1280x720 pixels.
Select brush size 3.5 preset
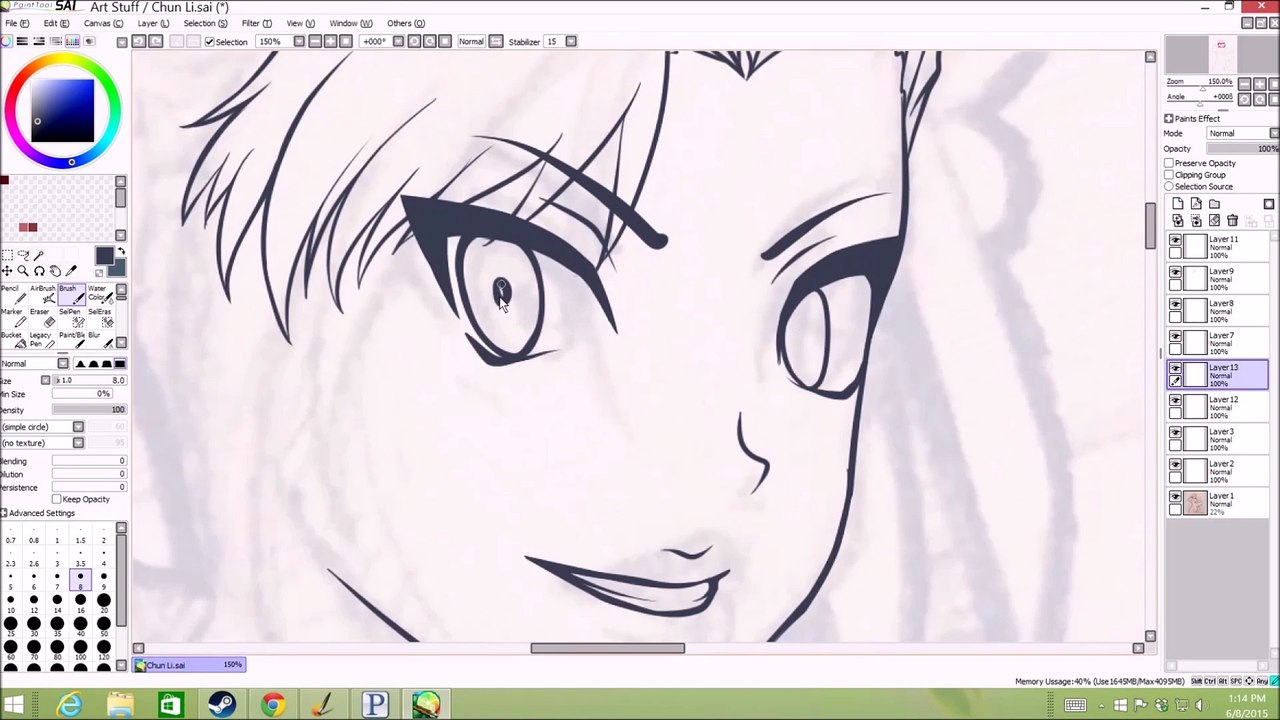point(80,557)
